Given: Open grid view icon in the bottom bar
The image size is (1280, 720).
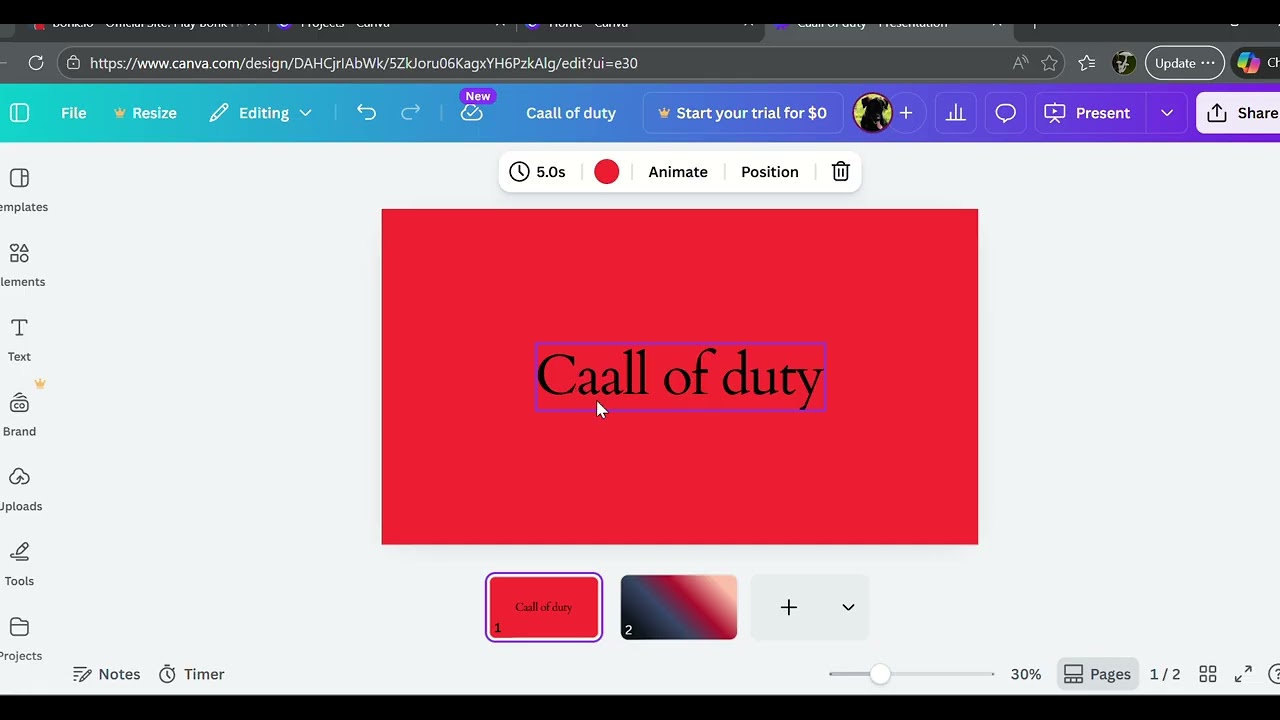Looking at the screenshot, I should click(x=1208, y=674).
